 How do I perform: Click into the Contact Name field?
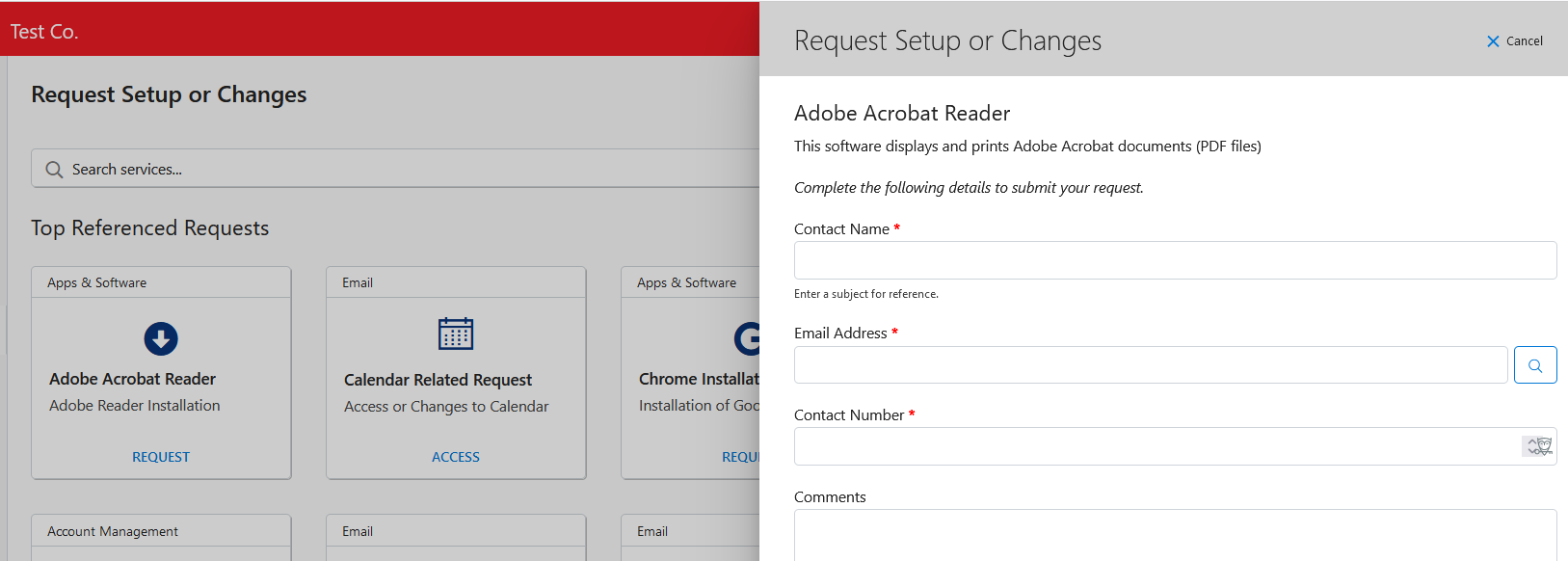point(1175,260)
